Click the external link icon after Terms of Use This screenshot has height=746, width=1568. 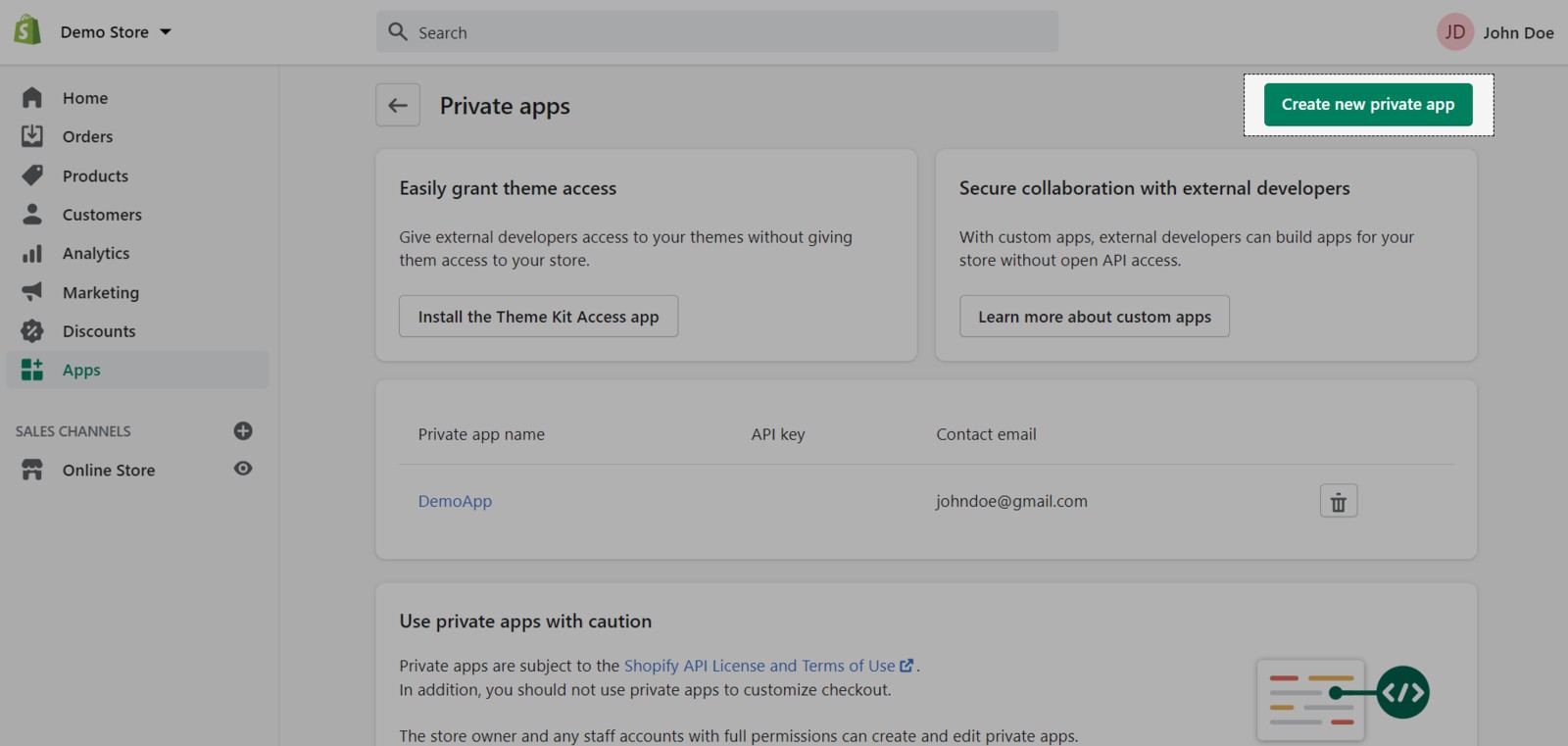click(x=906, y=666)
